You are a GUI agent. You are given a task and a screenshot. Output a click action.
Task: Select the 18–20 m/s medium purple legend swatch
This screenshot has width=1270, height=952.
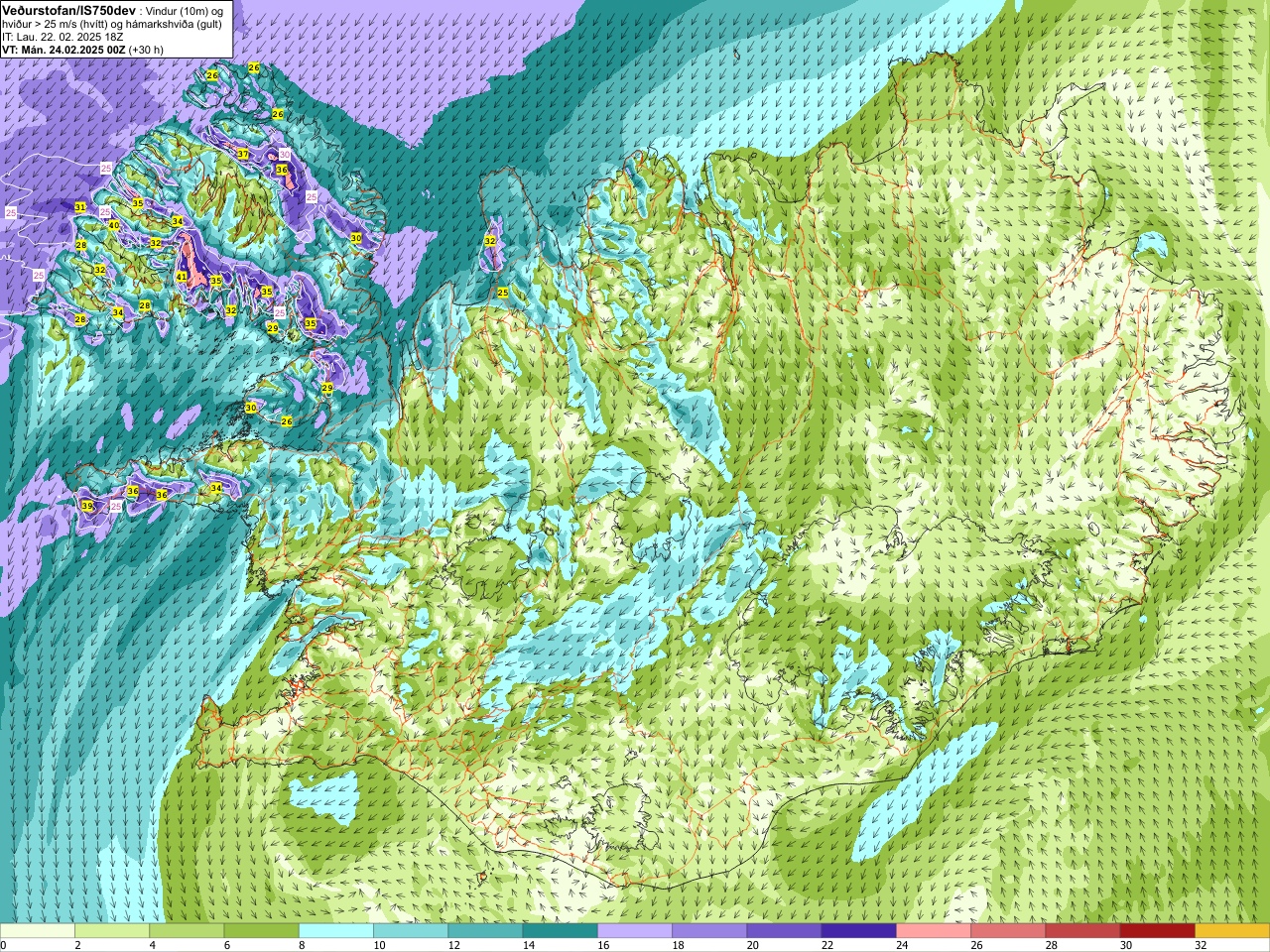pyautogui.click(x=709, y=931)
